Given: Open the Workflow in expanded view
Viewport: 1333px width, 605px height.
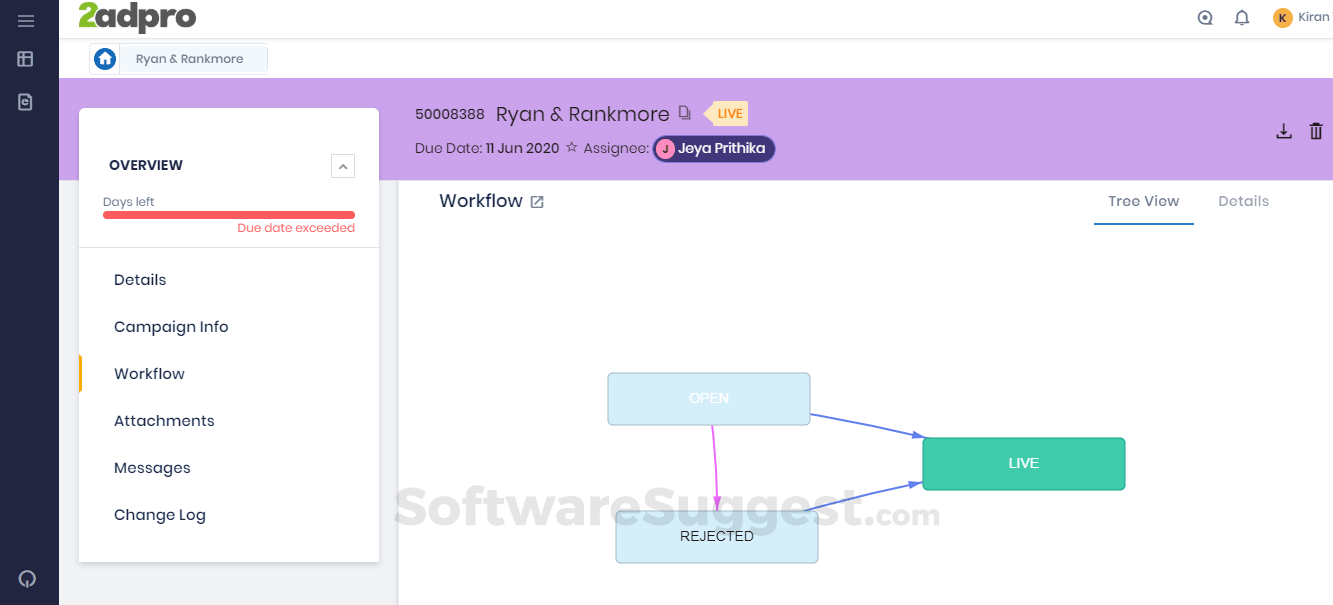Looking at the screenshot, I should click(537, 202).
